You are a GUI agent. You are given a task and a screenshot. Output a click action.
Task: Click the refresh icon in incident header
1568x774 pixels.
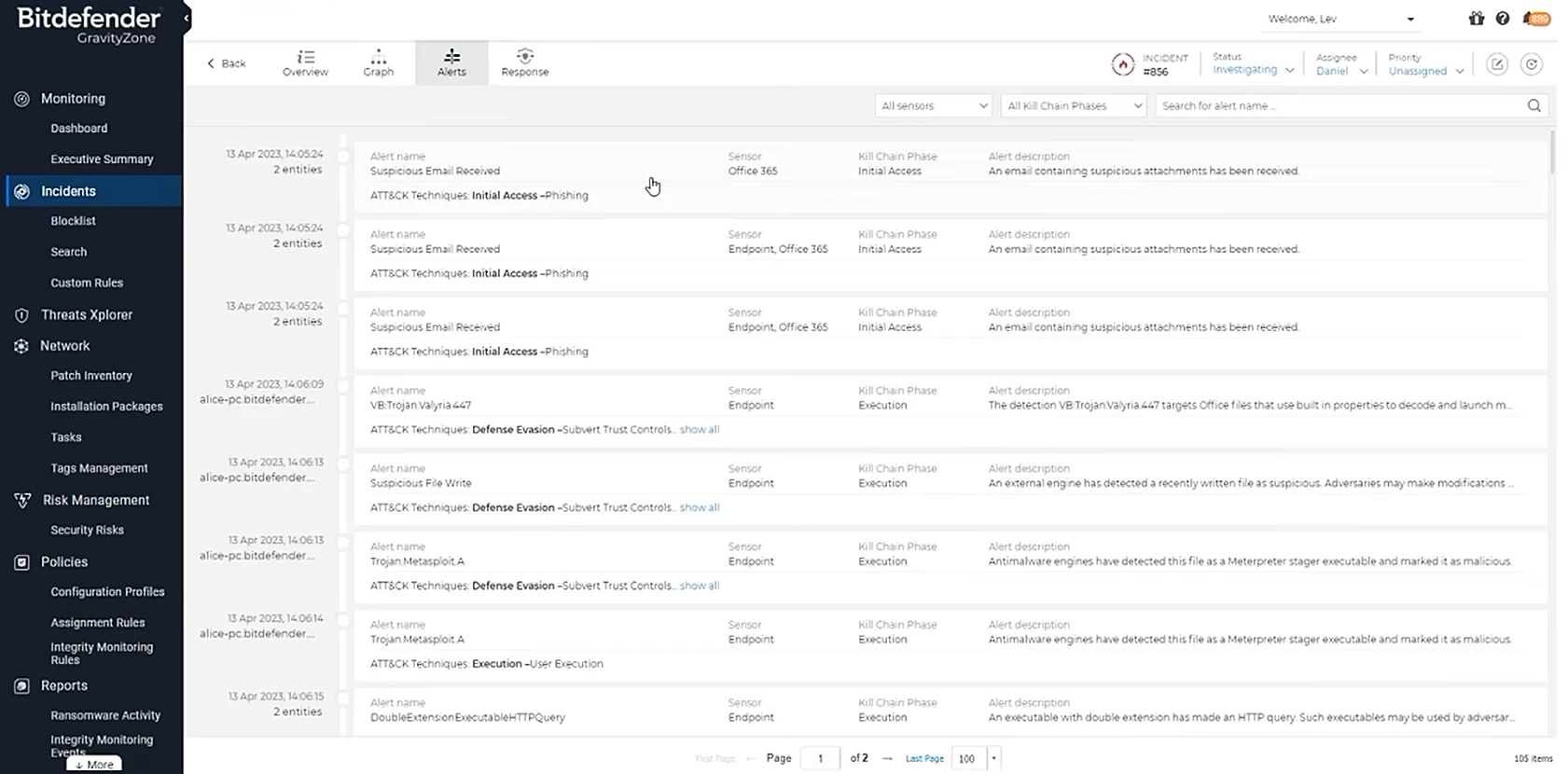[x=1531, y=64]
